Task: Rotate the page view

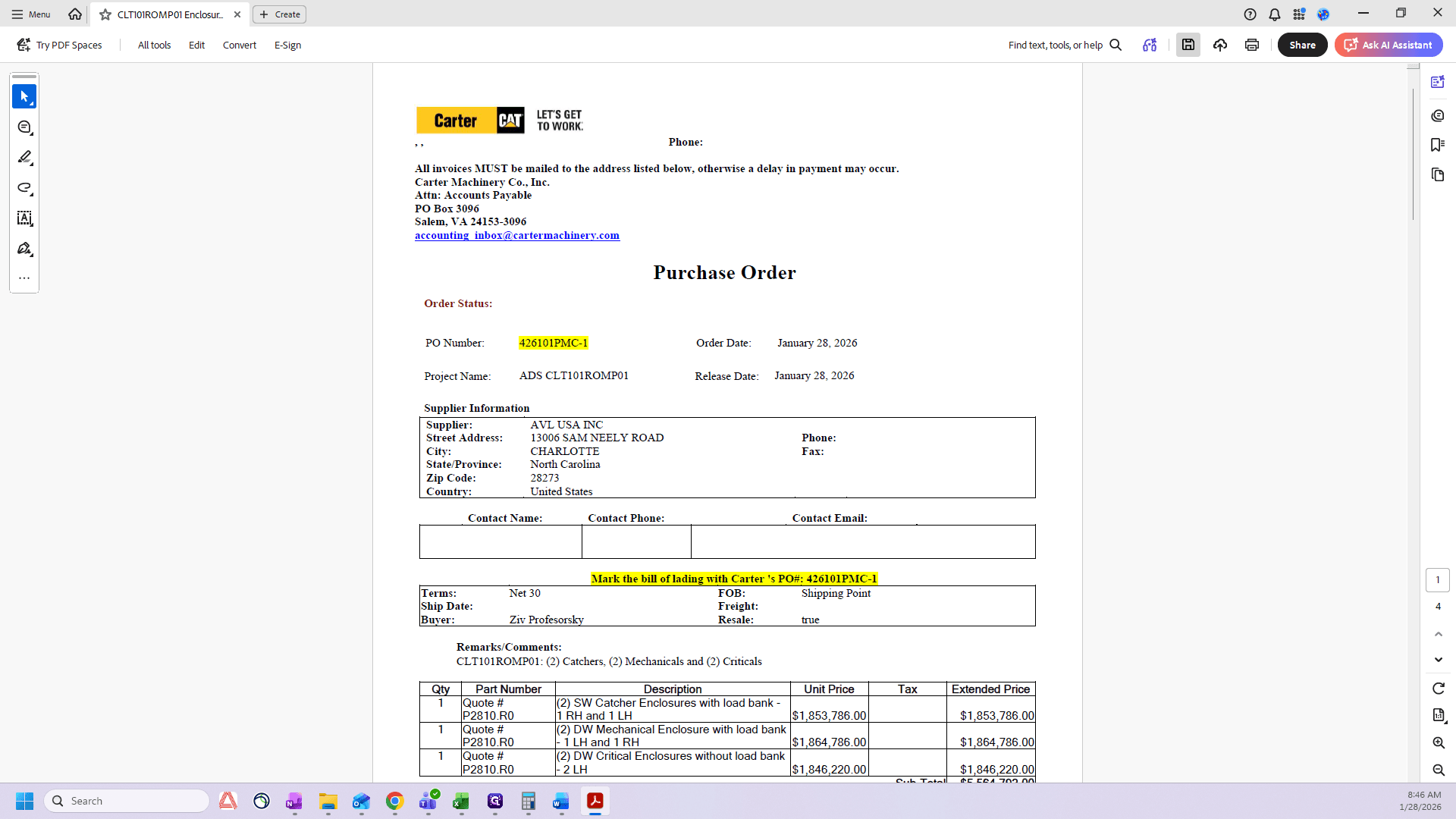Action: (x=1438, y=689)
